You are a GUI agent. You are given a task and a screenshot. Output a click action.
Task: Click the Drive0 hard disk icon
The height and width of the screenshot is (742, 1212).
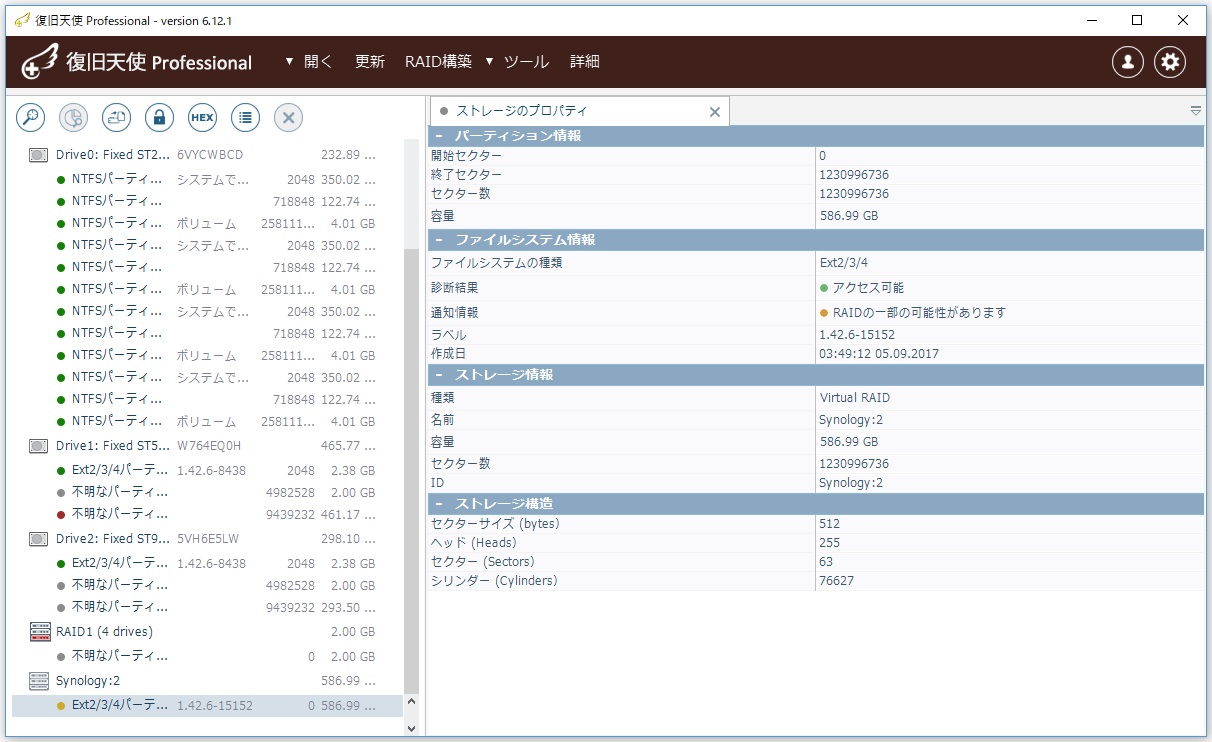click(x=39, y=155)
